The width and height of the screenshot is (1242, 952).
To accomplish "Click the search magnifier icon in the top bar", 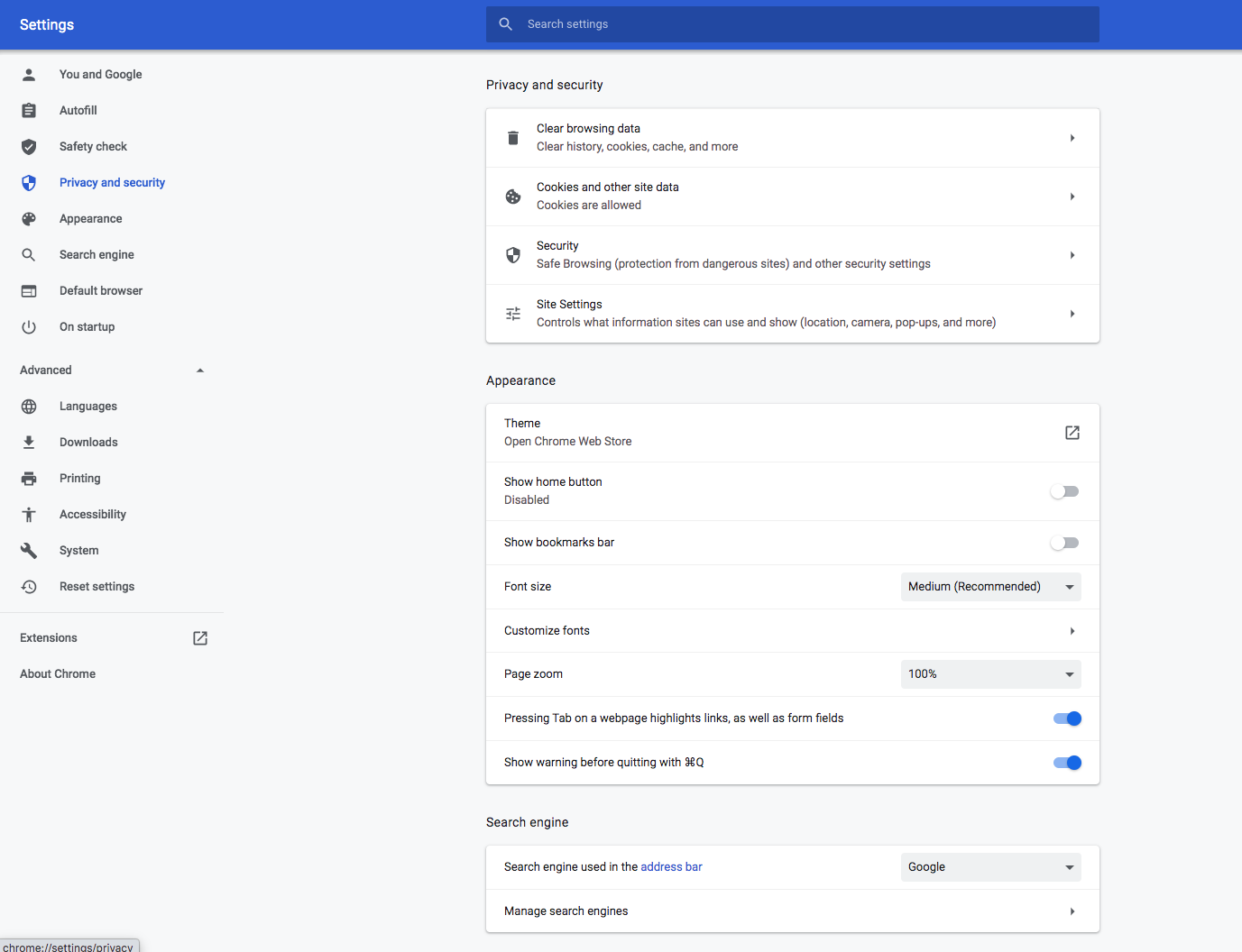I will (x=506, y=24).
